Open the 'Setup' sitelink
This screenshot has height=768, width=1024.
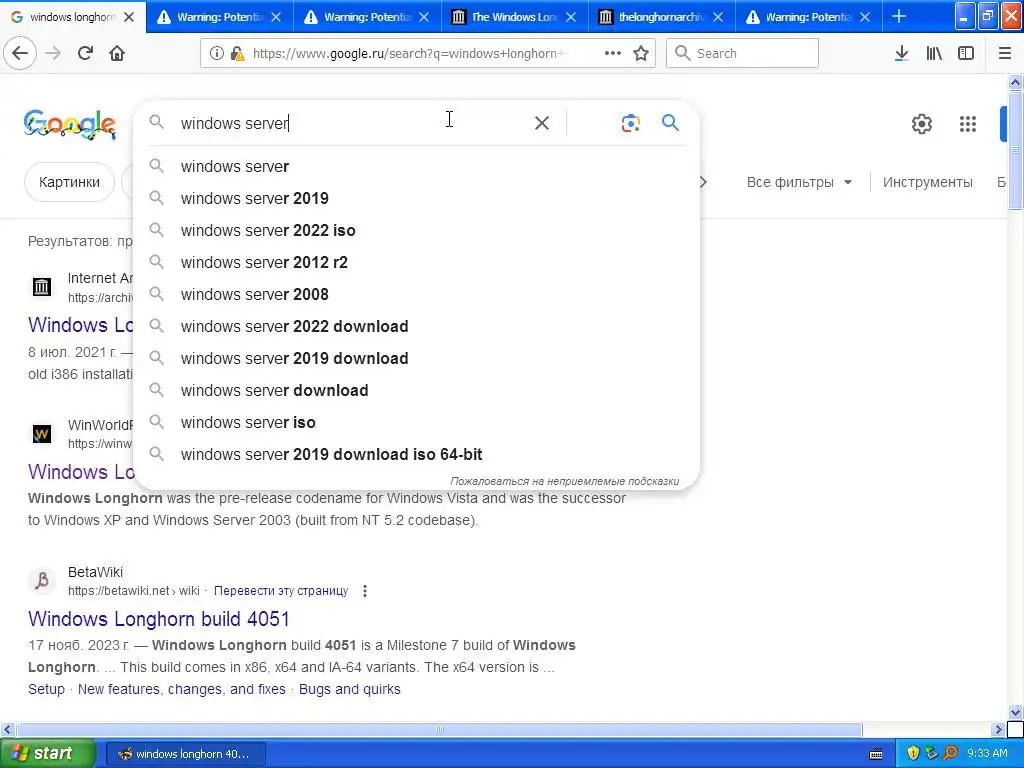[x=46, y=689]
